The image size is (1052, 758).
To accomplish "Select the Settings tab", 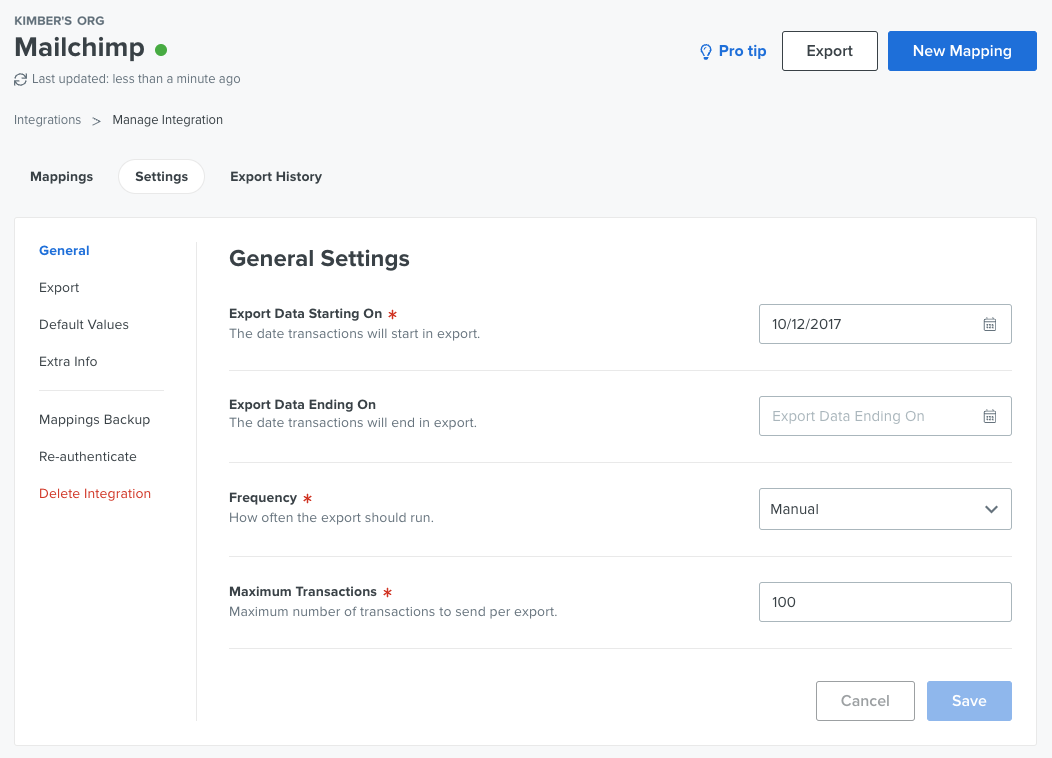I will (162, 176).
